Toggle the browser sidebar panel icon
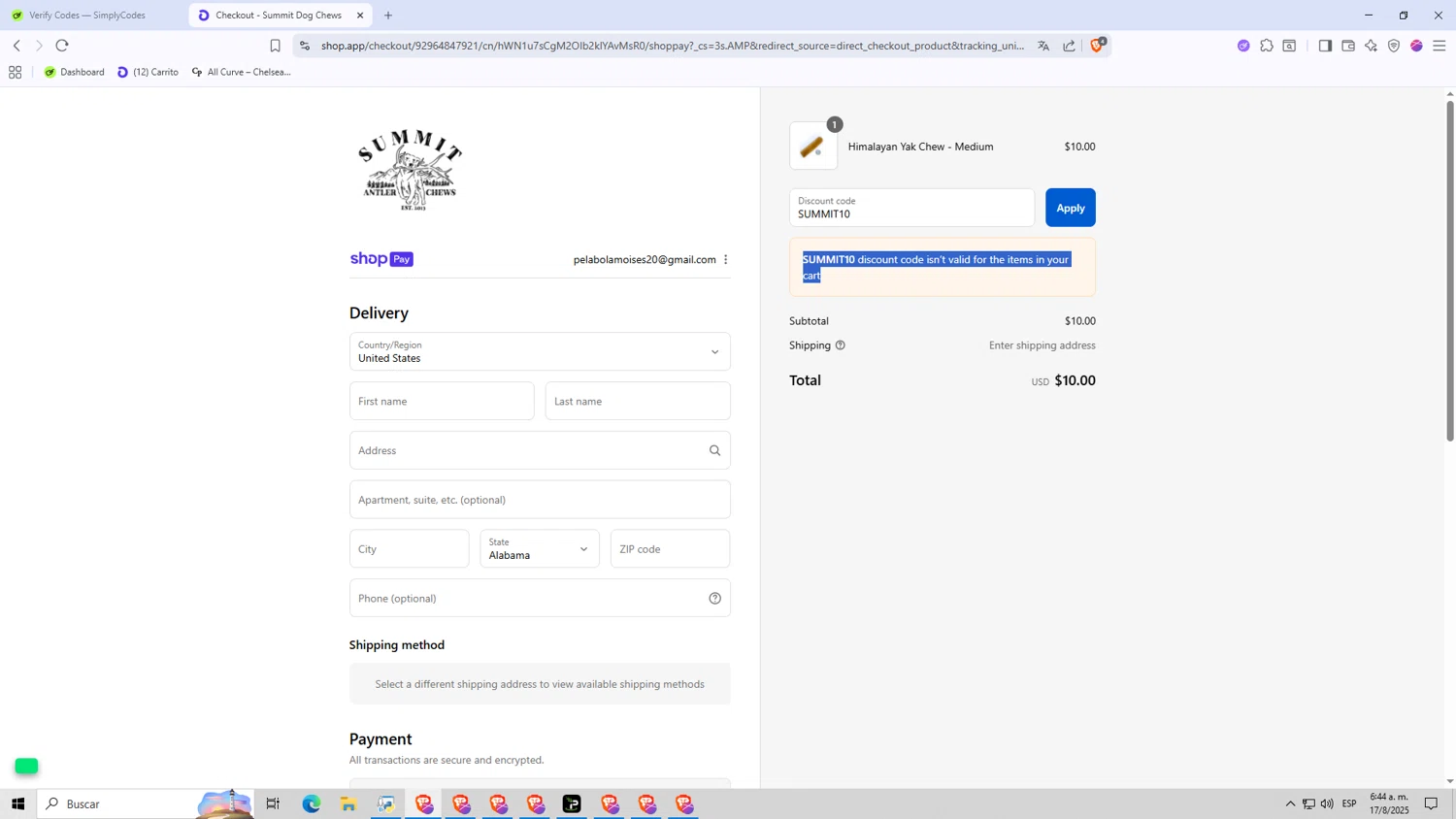The height and width of the screenshot is (819, 1456). point(1325,46)
